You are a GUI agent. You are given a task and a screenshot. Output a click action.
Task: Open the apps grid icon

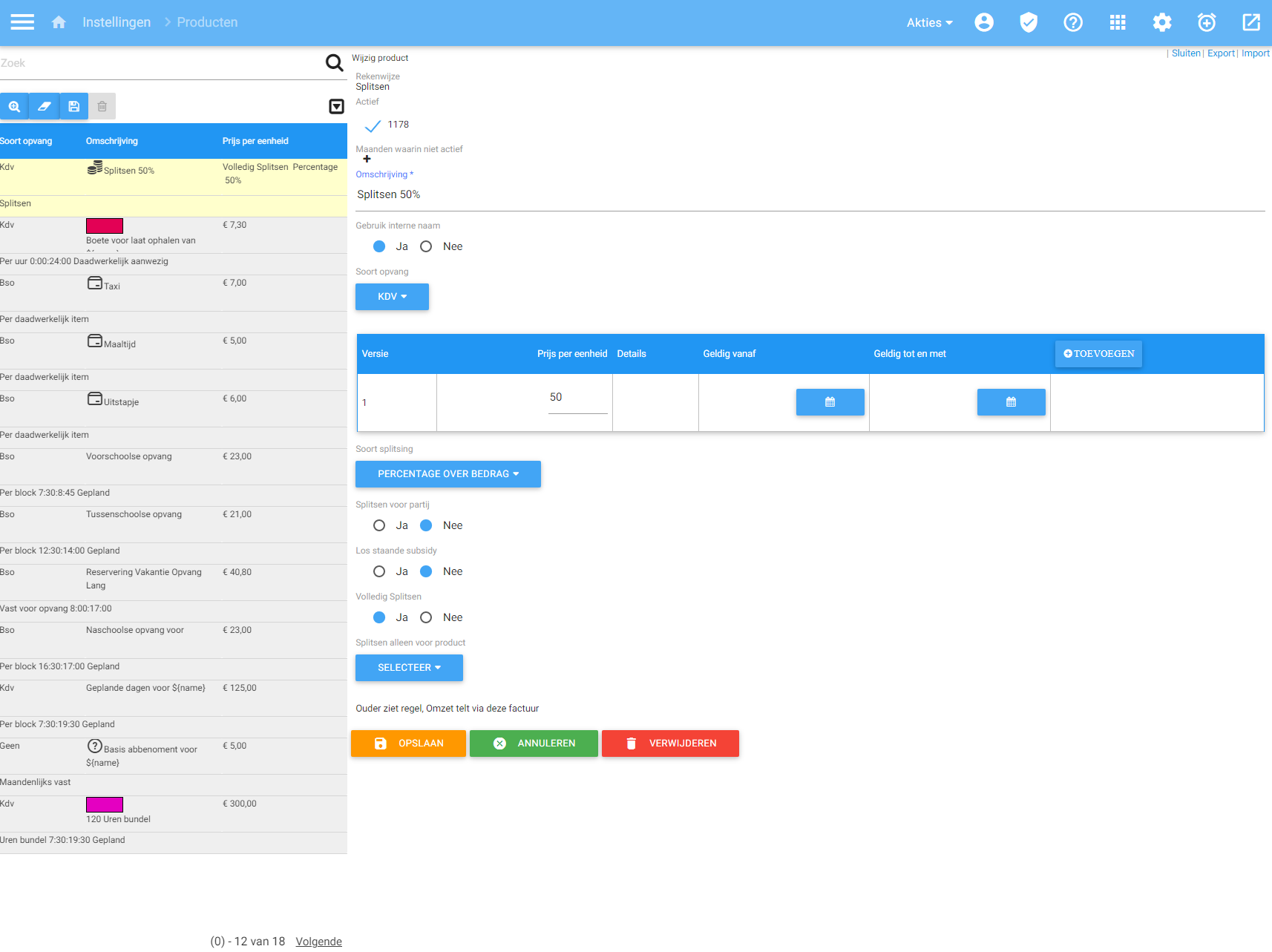click(x=1118, y=22)
